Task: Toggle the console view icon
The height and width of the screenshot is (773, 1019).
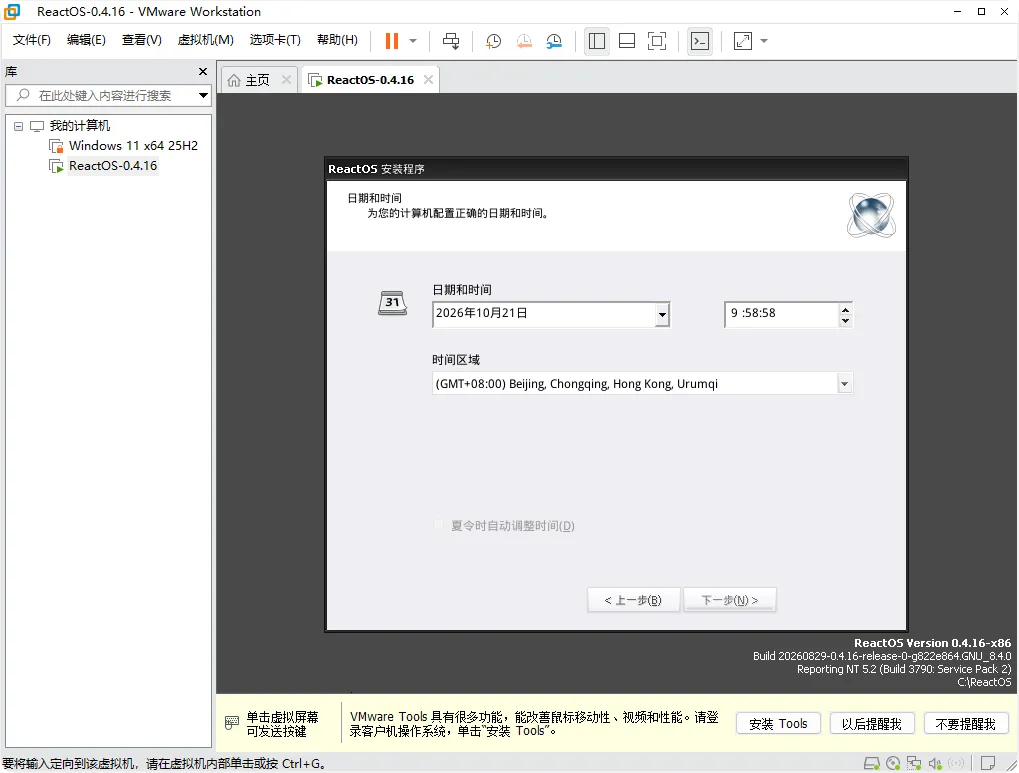Action: (x=699, y=41)
